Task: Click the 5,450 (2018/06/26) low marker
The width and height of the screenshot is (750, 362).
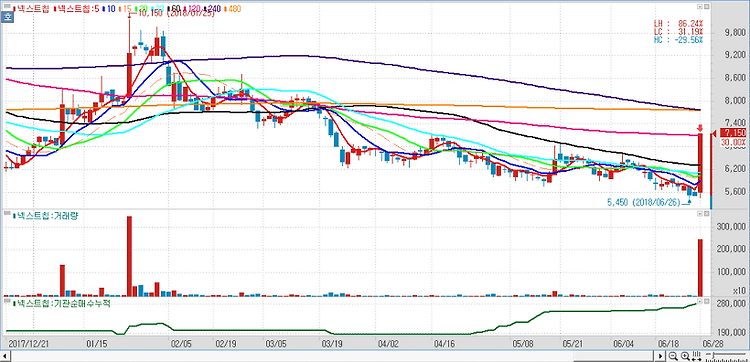Action: [643, 203]
